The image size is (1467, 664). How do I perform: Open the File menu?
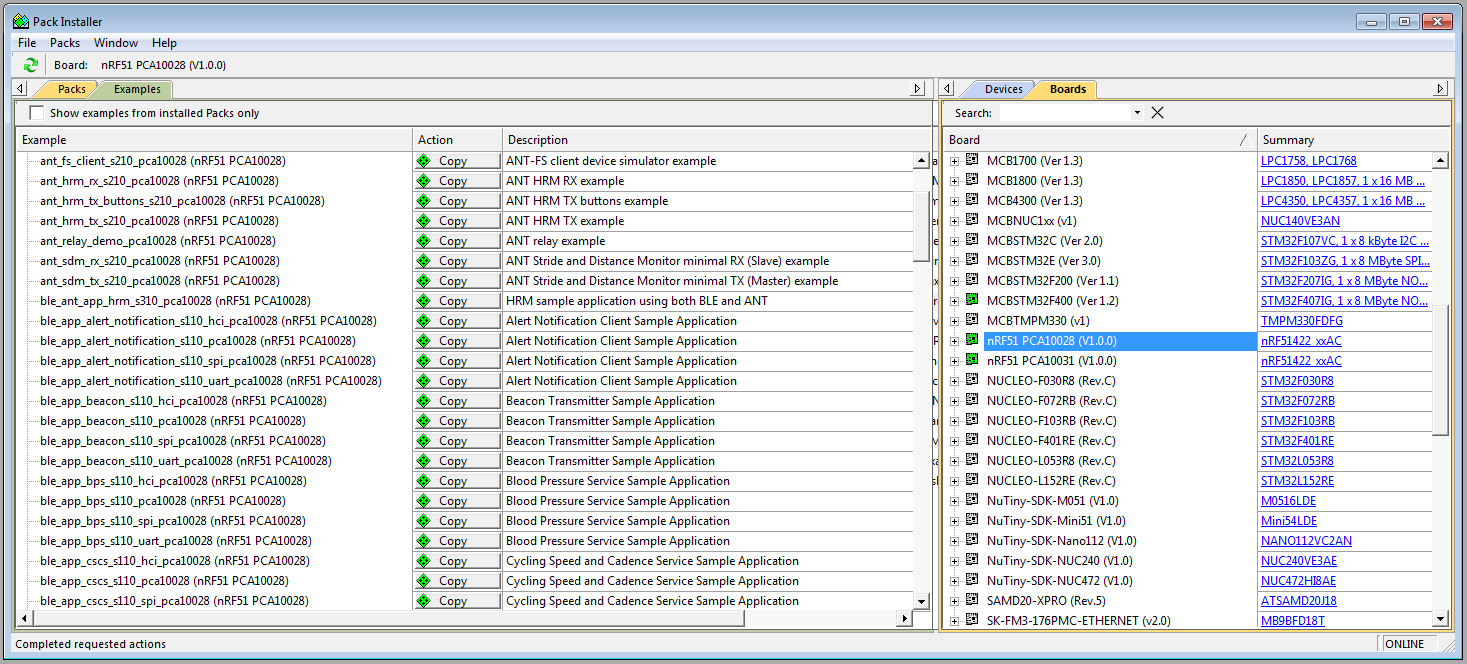27,43
